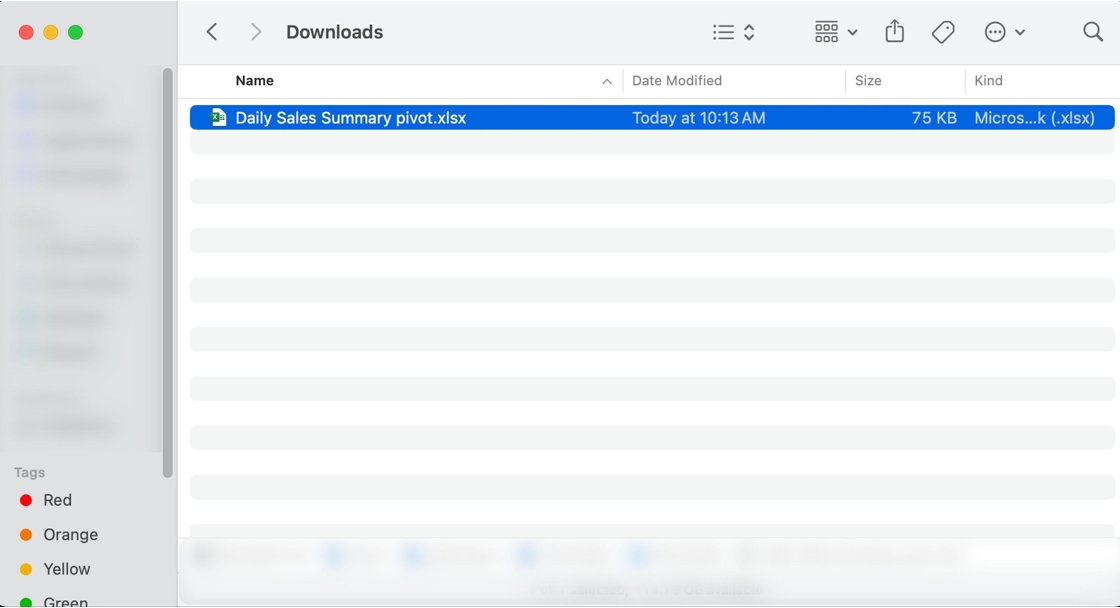Sort by Size column header
The width and height of the screenshot is (1120, 608).
868,81
